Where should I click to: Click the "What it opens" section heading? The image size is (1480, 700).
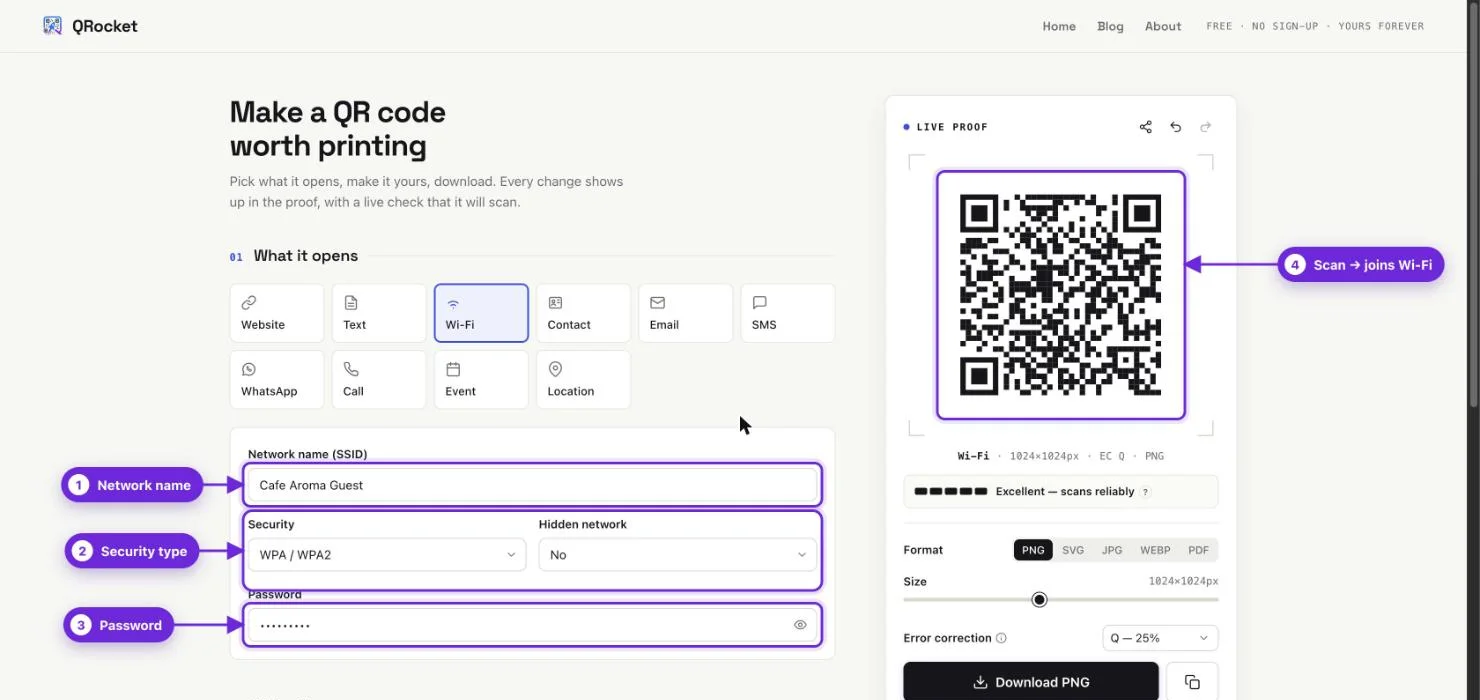(x=306, y=256)
